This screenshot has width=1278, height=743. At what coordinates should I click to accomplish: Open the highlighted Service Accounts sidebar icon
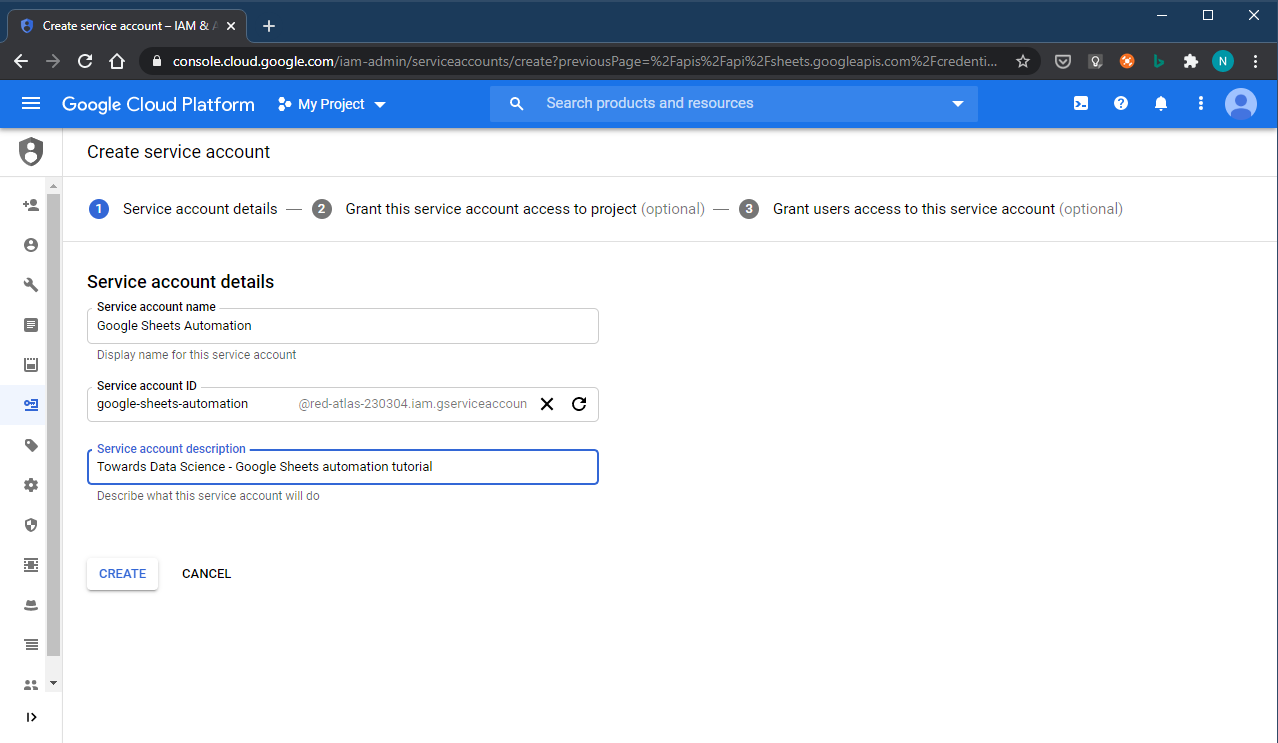31,405
